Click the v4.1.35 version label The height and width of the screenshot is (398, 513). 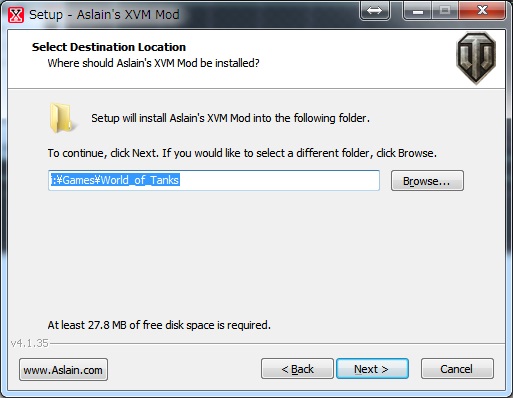[30, 343]
